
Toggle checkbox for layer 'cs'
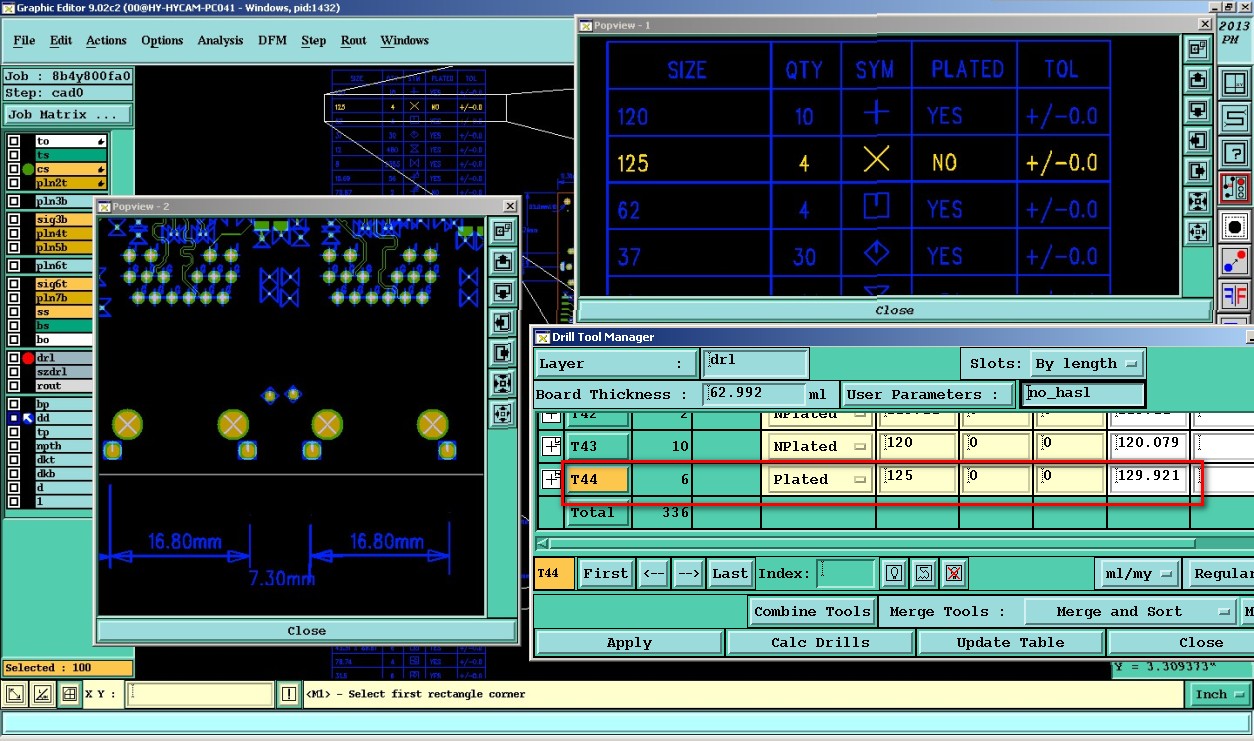click(14, 169)
